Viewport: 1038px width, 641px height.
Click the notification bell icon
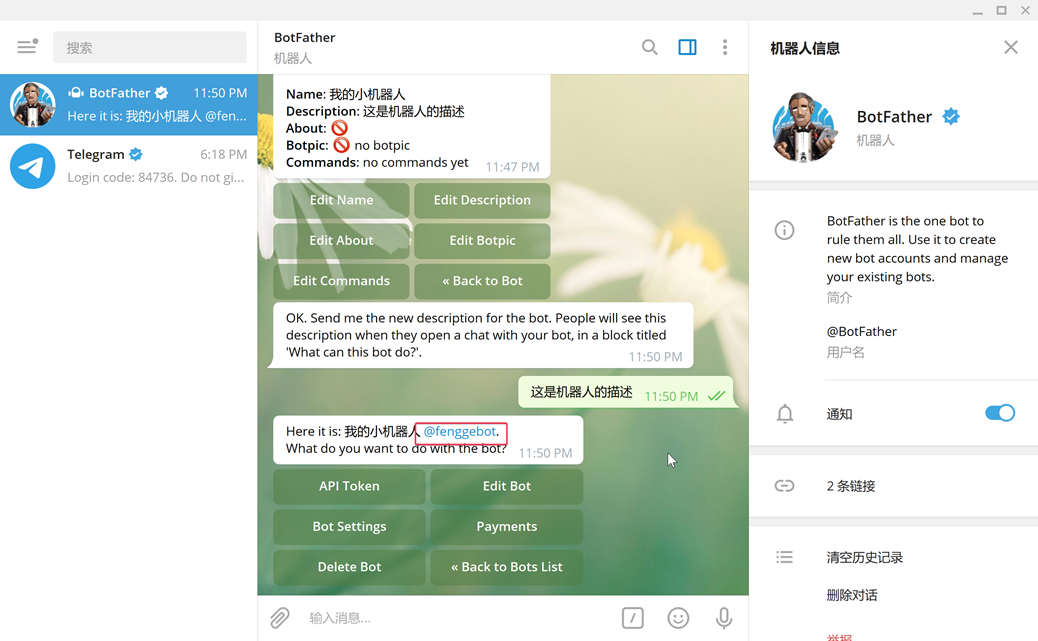[784, 414]
